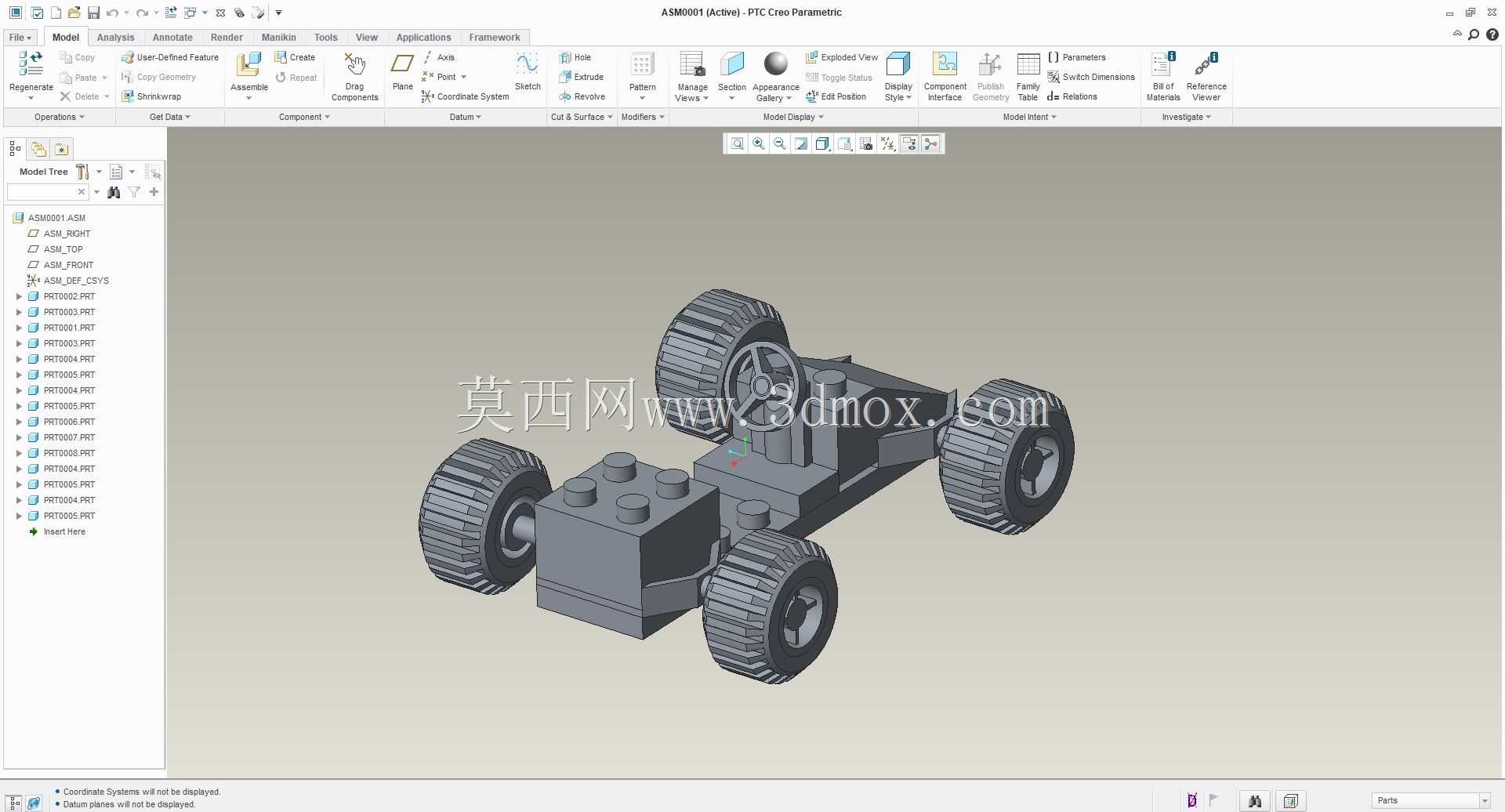Click the Repaint icon in graphics toolbar
Image resolution: width=1505 pixels, height=812 pixels.
(800, 143)
